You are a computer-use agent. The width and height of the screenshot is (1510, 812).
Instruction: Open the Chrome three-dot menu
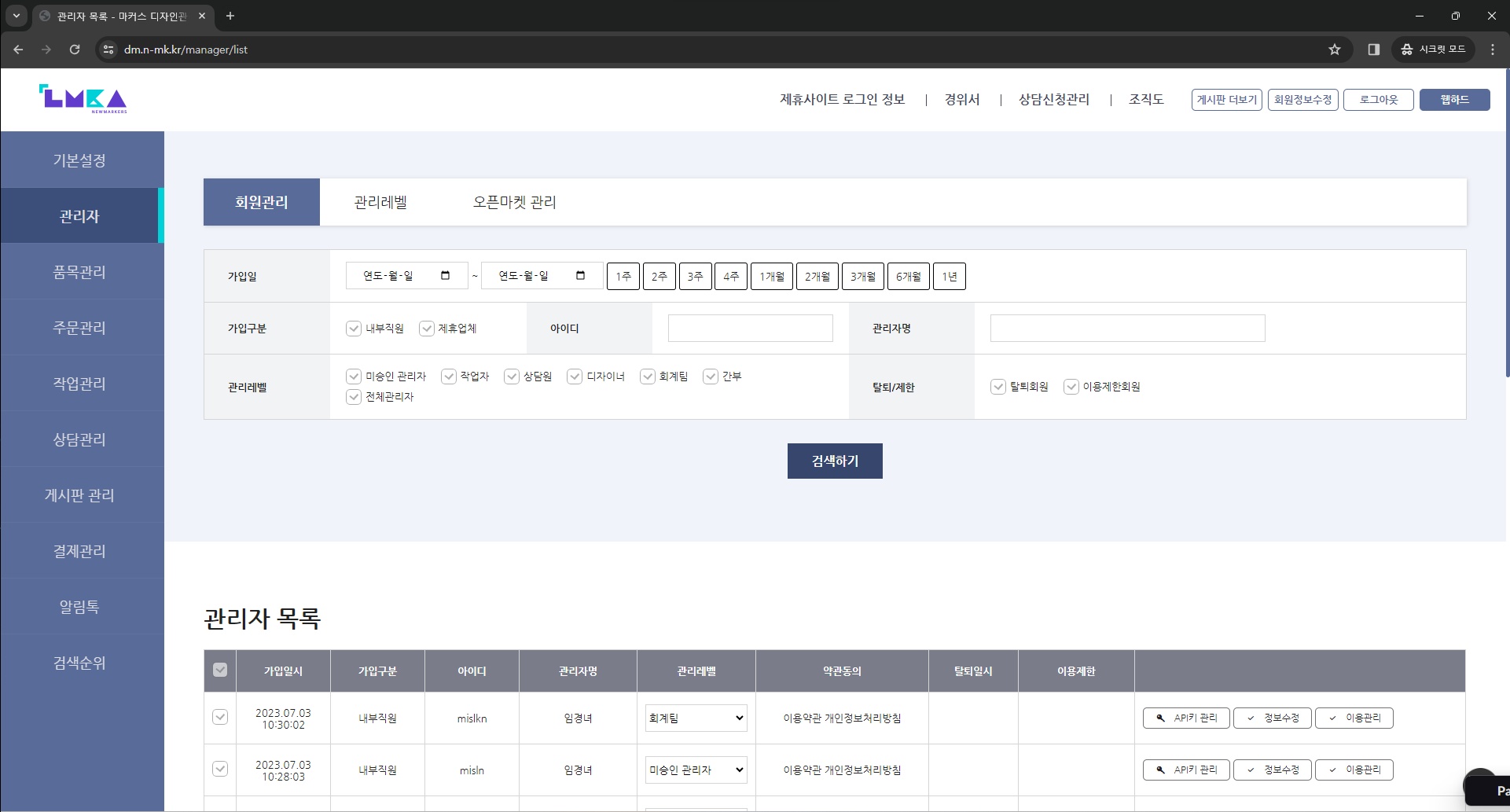point(1493,50)
